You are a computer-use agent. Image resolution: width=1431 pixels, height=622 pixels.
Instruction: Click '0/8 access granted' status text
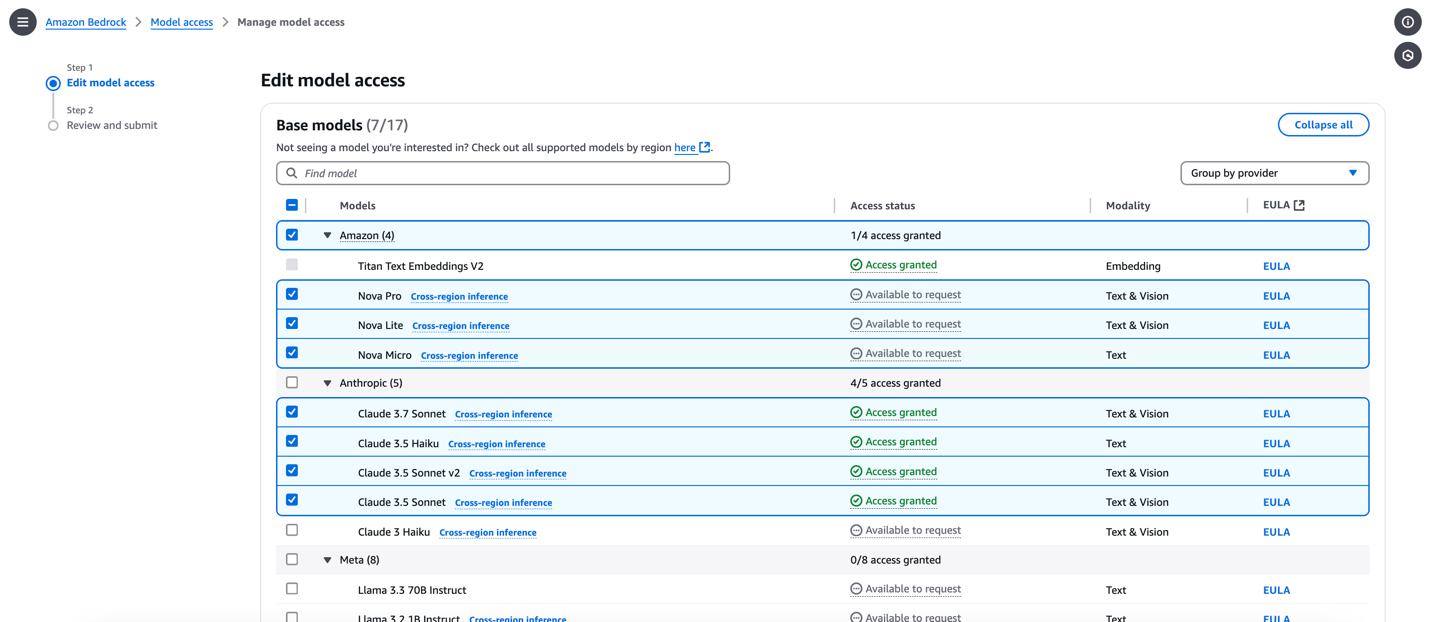point(895,560)
